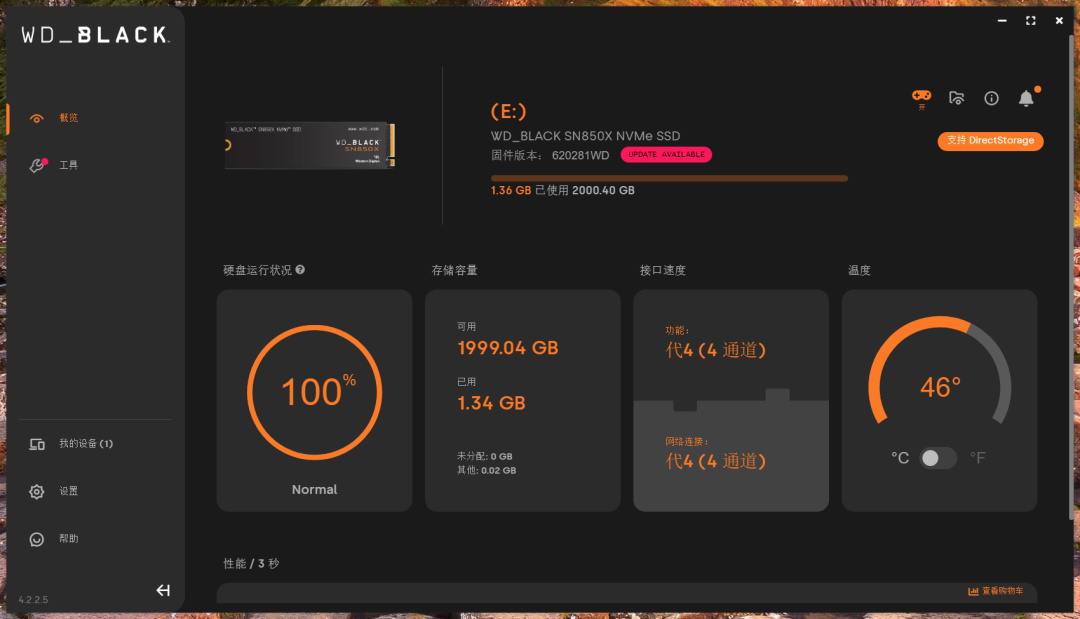Click the question mark beside 硬盘运行状况
Screen dimensions: 1080x619
[300, 270]
